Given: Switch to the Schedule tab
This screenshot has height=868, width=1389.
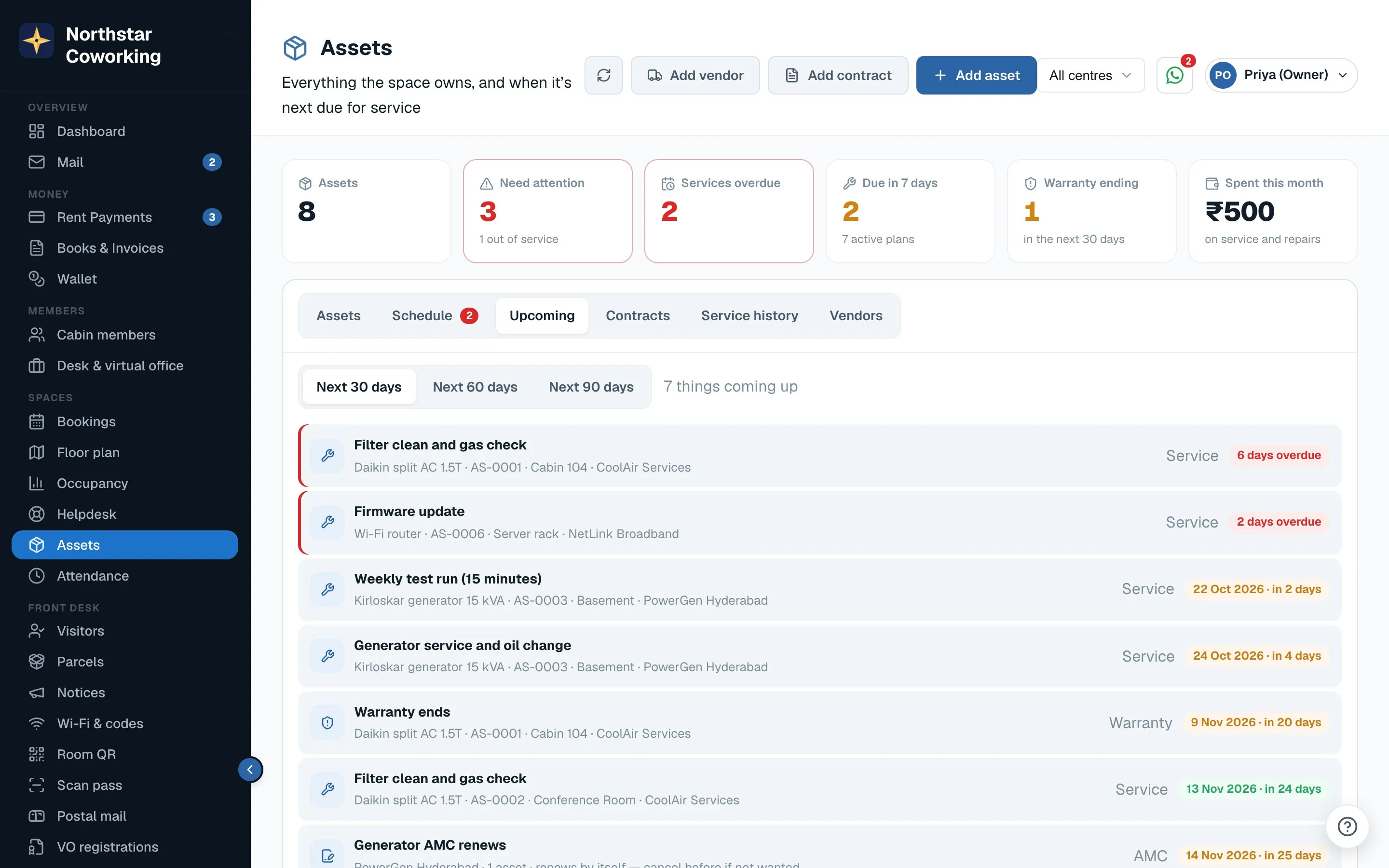Looking at the screenshot, I should (435, 316).
